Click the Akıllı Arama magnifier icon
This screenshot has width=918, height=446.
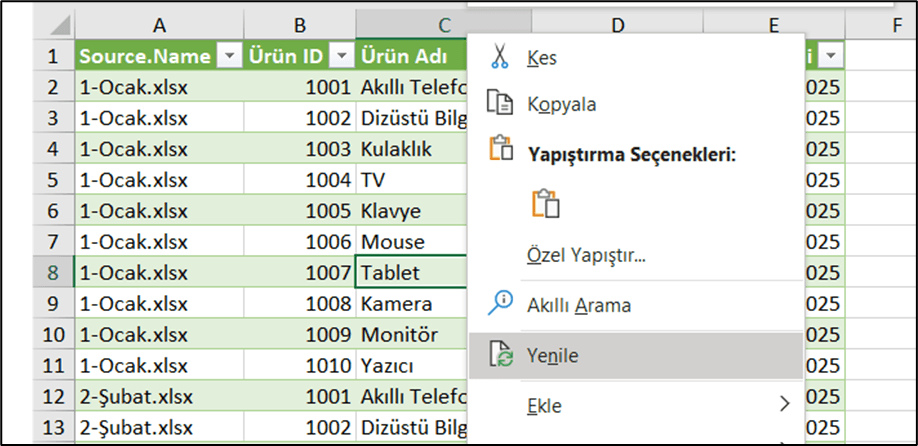pyautogui.click(x=499, y=304)
